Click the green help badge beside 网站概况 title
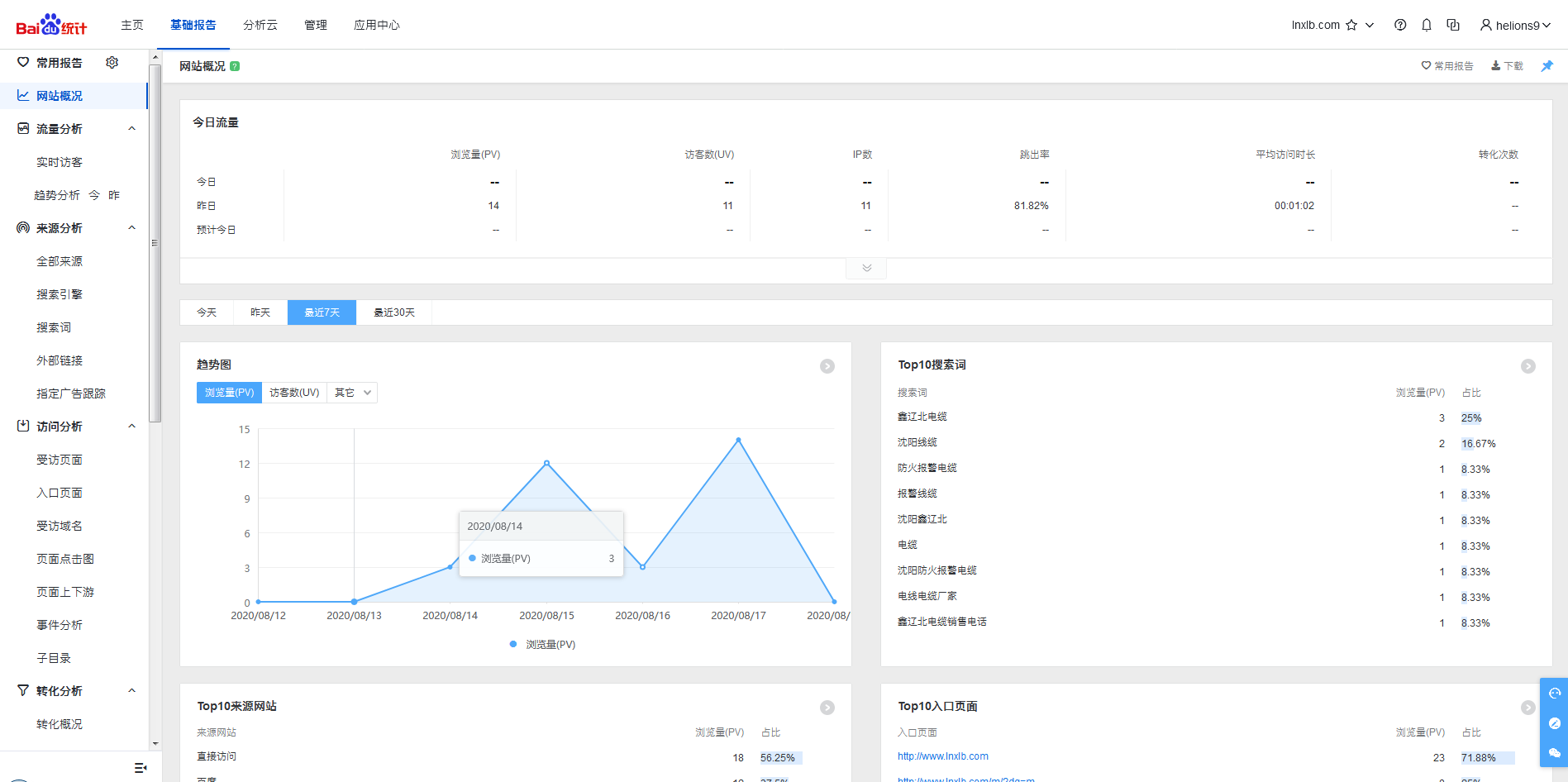 tap(235, 66)
